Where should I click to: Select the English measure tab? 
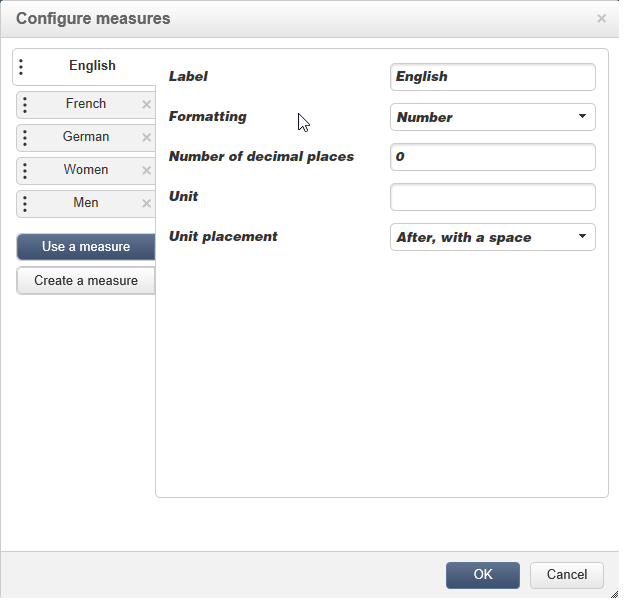[92, 66]
